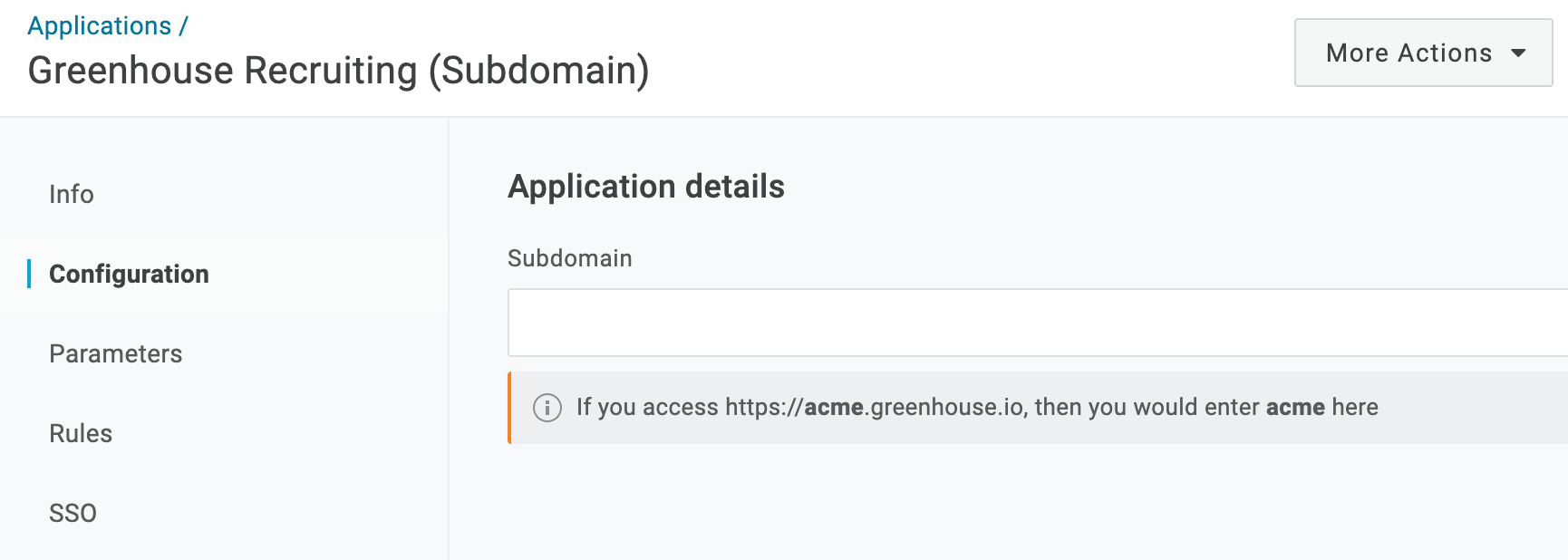Click the info icon in the hint box

pos(547,408)
